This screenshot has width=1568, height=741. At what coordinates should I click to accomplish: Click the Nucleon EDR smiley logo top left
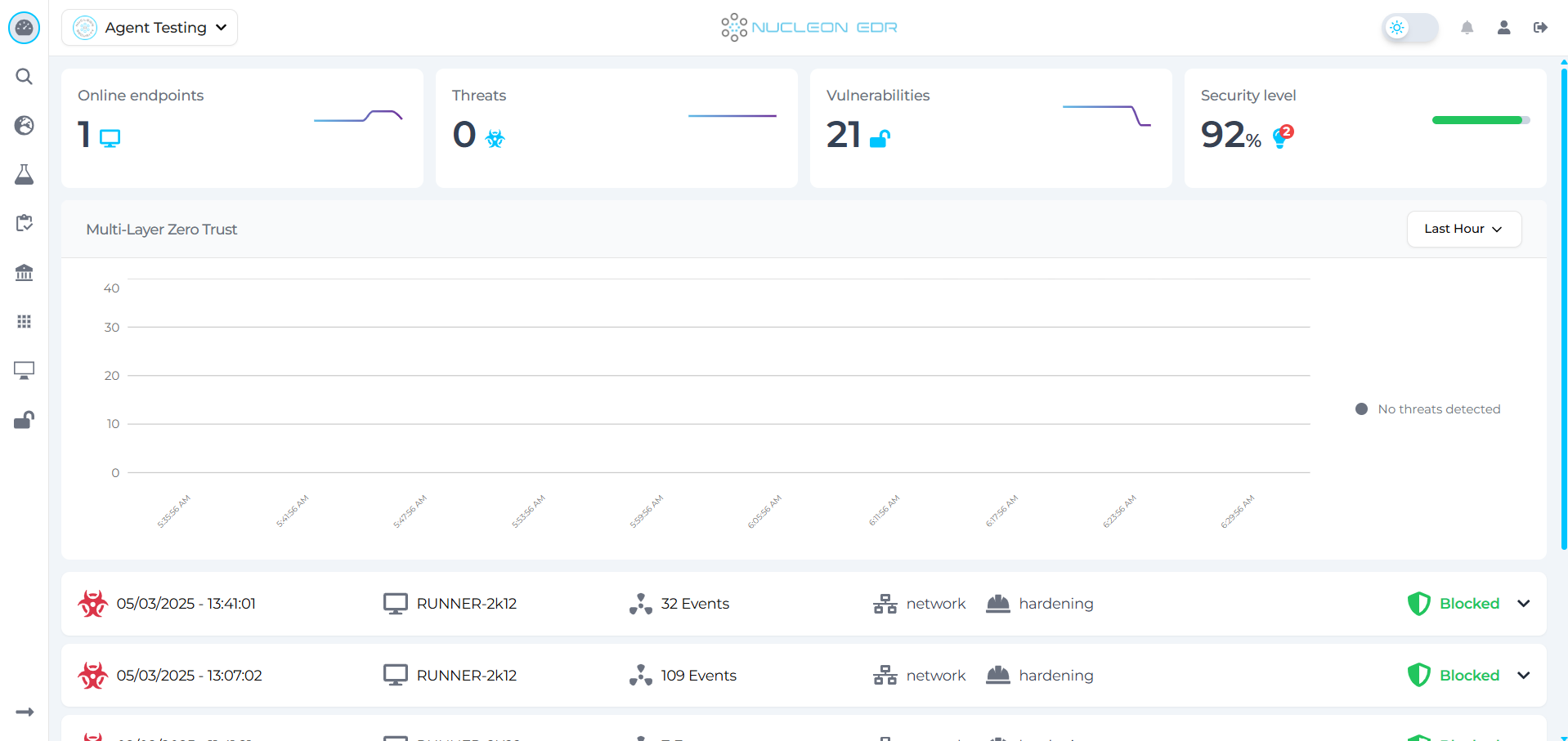pos(24,27)
